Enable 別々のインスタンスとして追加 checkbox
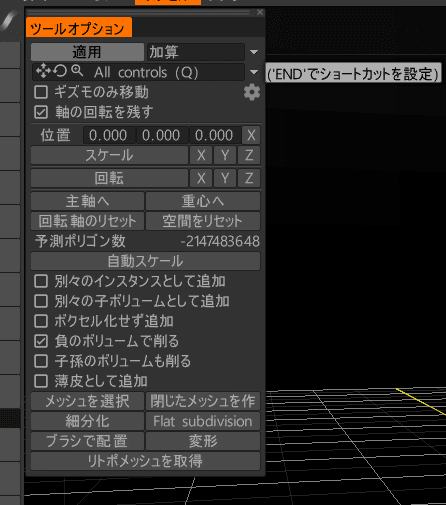This screenshot has width=446, height=505. click(41, 281)
